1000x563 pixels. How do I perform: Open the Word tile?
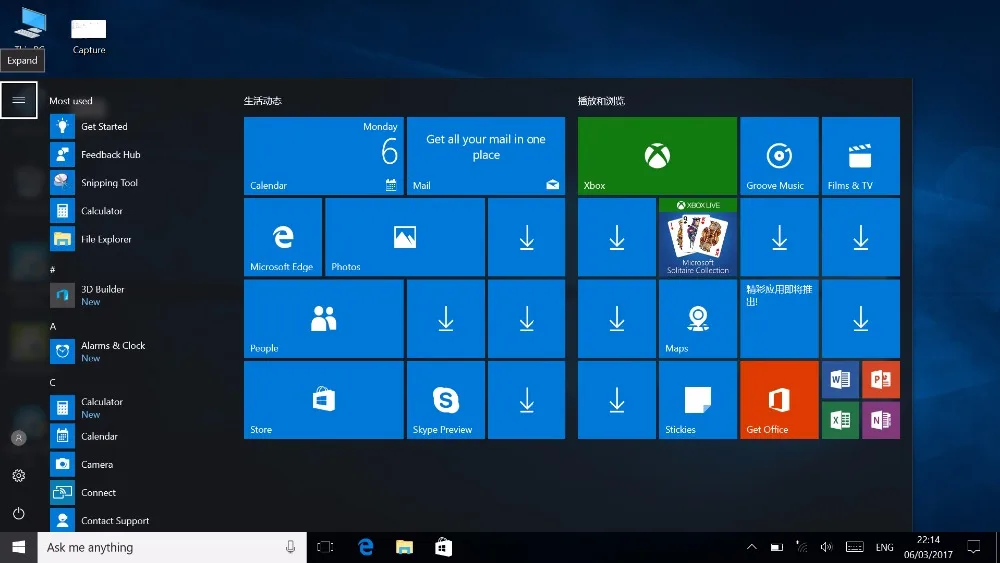coord(841,380)
